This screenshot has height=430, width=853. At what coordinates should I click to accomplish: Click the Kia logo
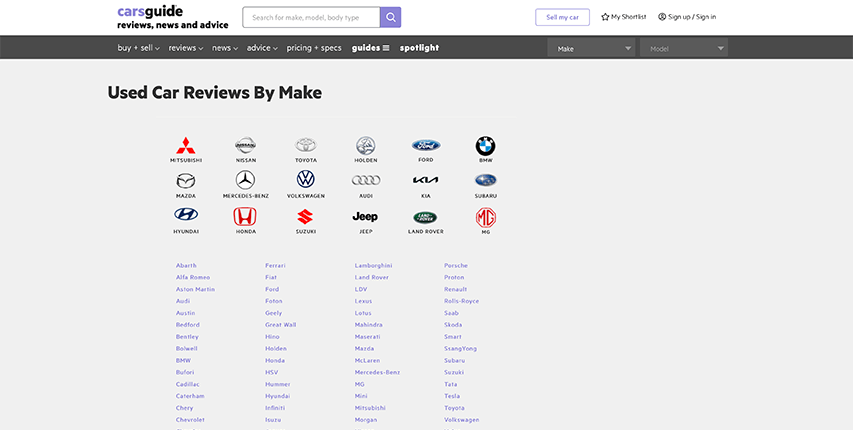425,180
